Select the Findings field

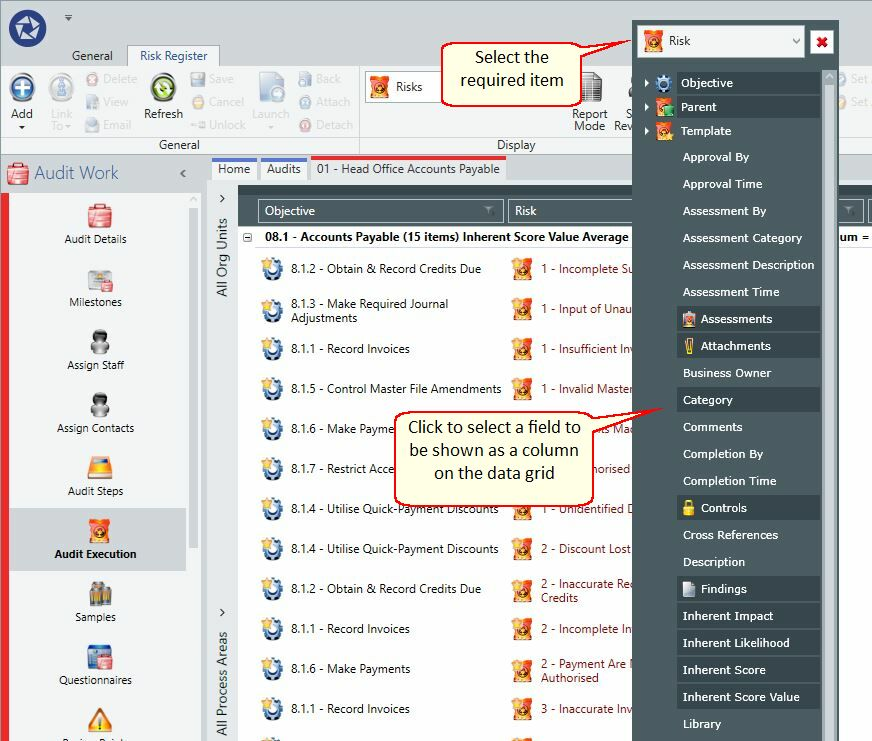click(x=749, y=589)
